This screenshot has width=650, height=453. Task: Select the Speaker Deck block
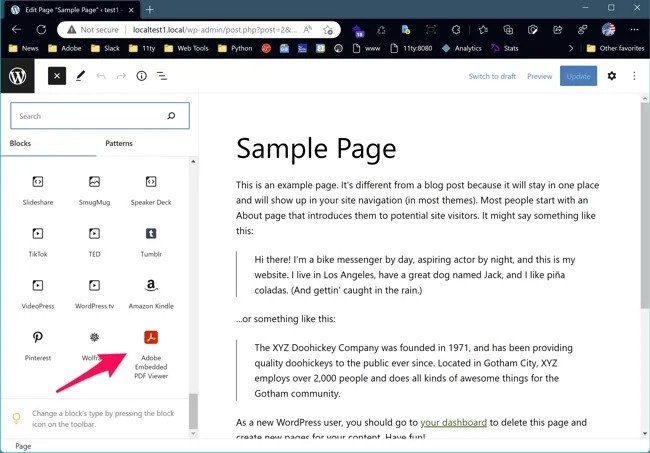[x=150, y=189]
